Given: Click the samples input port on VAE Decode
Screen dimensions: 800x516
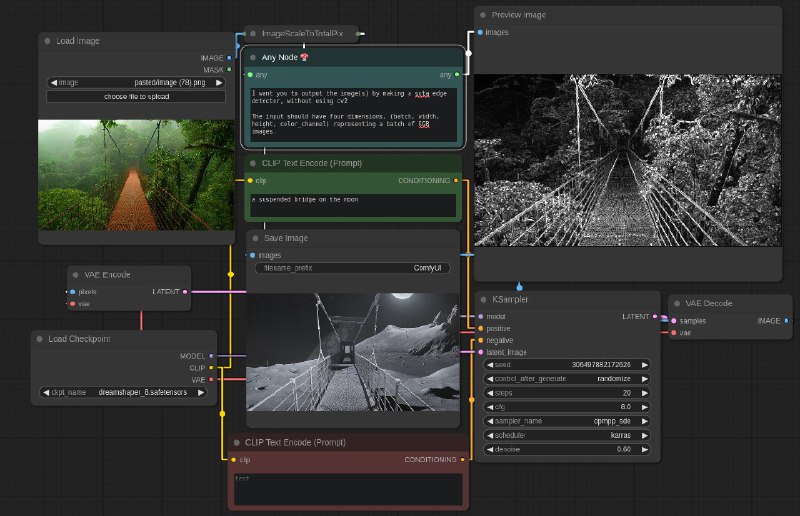Looking at the screenshot, I should pos(673,321).
